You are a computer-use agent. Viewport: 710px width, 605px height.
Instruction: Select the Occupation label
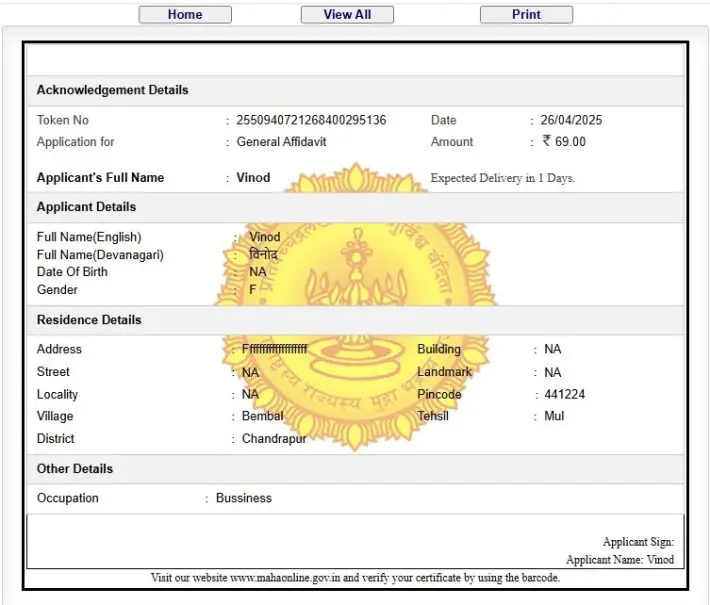[67, 498]
